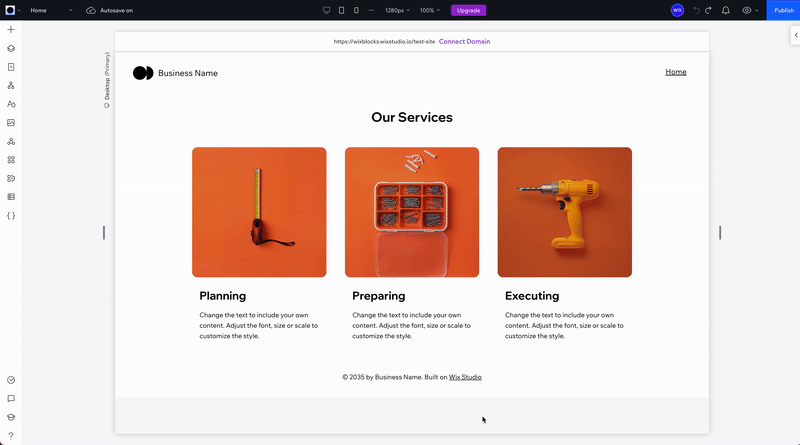This screenshot has height=445, width=800.
Task: Click the Autosave on label
Action: point(116,10)
